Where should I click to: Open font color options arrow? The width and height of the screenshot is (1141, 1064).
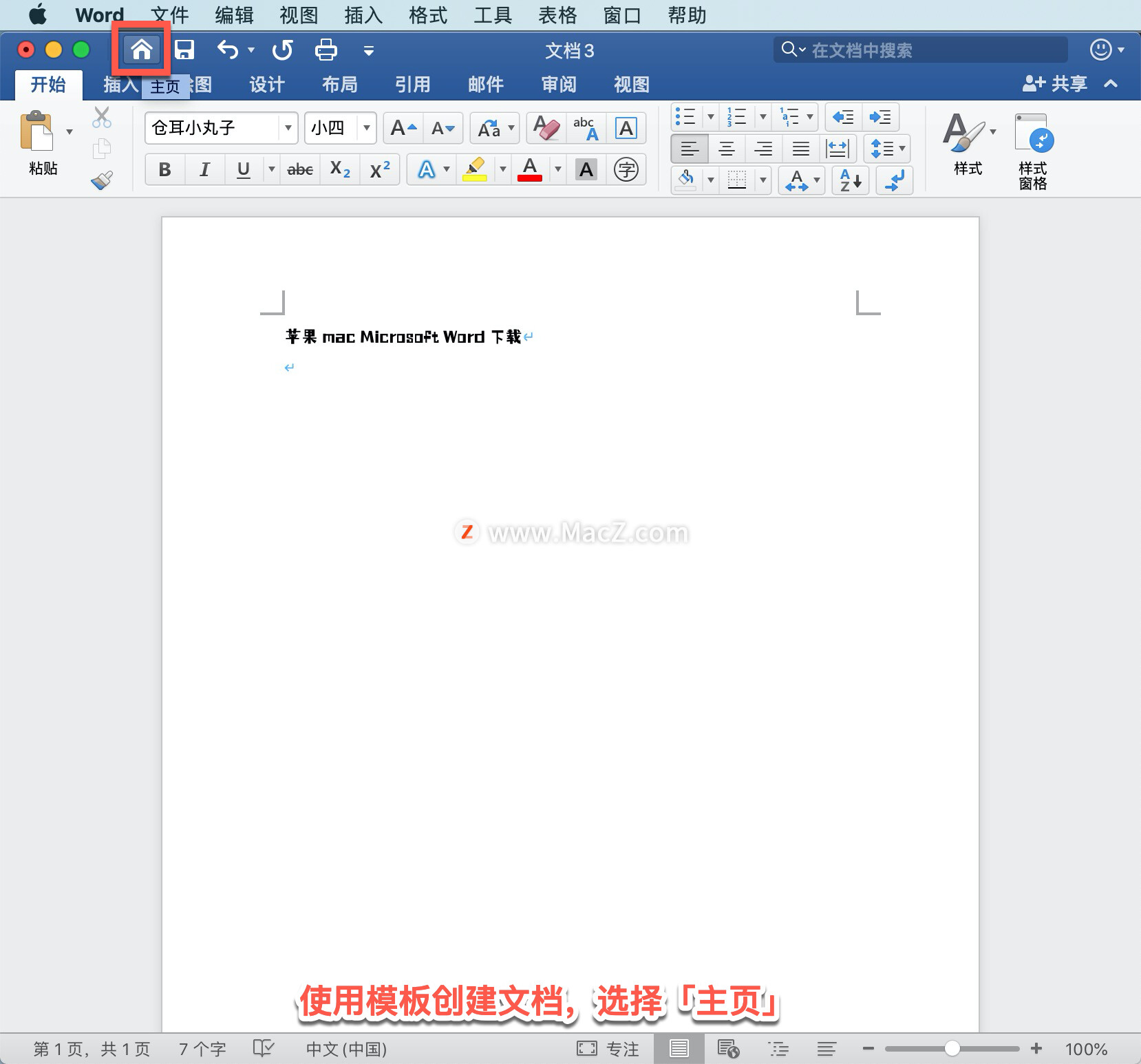[x=558, y=169]
